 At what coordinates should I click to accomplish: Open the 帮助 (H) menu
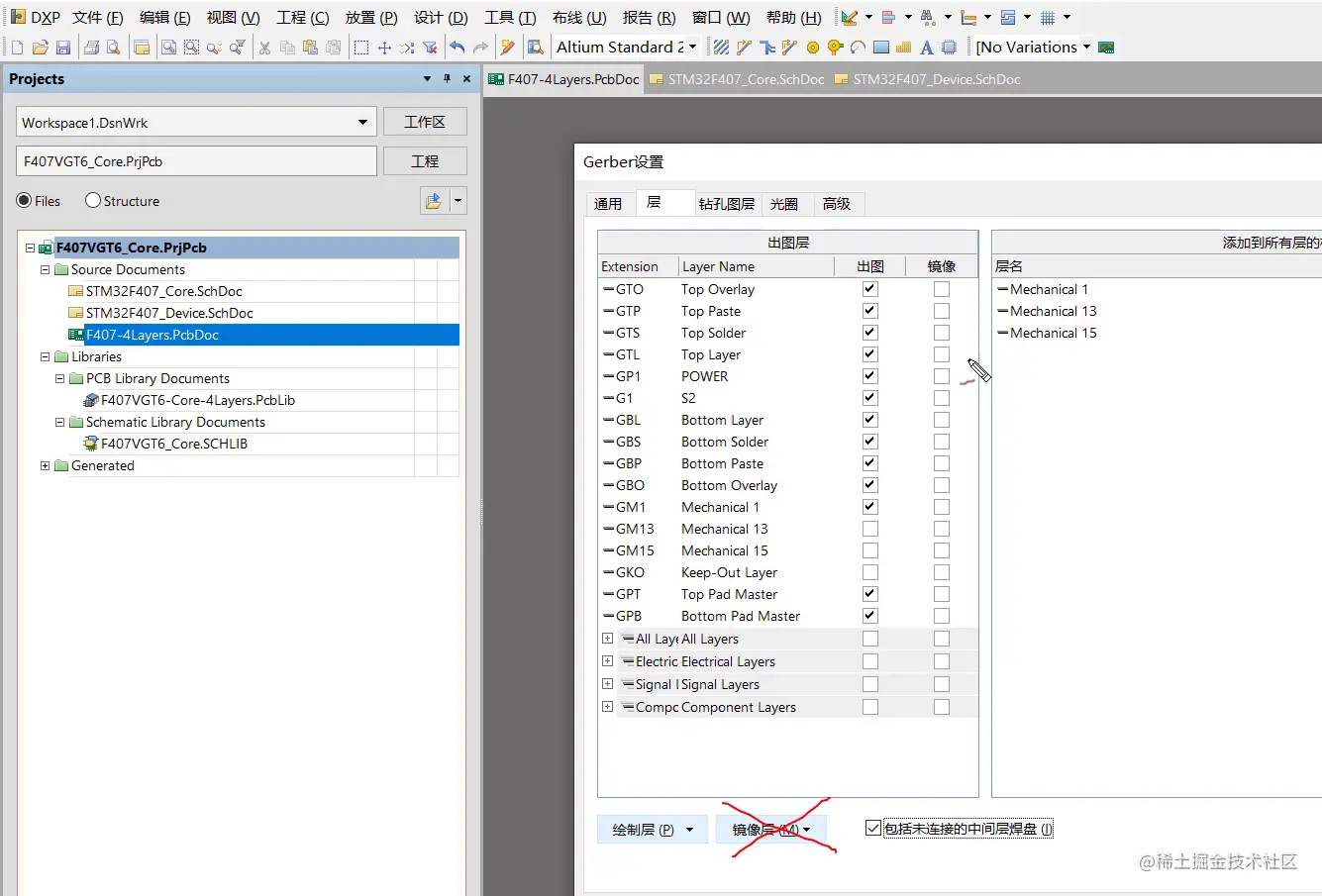[793, 18]
